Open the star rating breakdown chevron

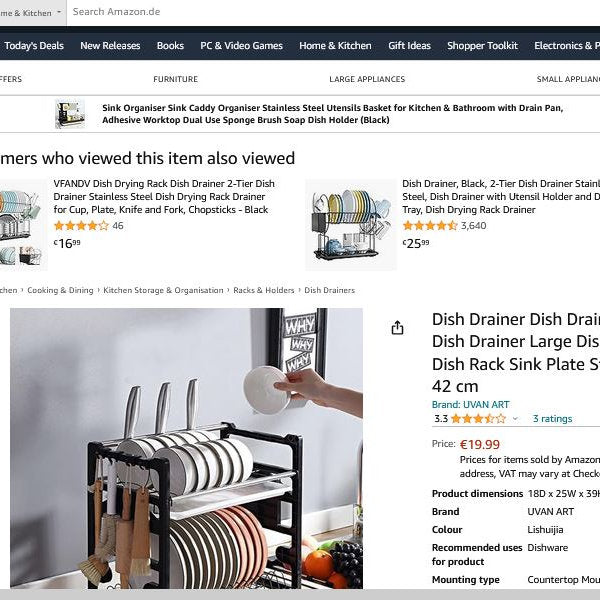tap(515, 419)
